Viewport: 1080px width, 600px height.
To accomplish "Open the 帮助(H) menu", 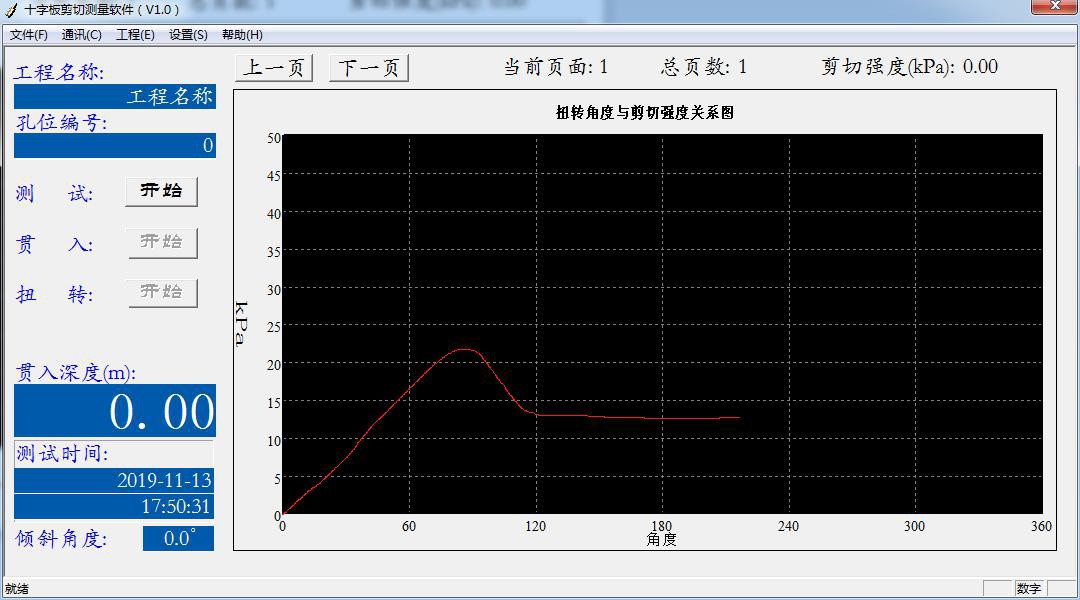I will 242,35.
